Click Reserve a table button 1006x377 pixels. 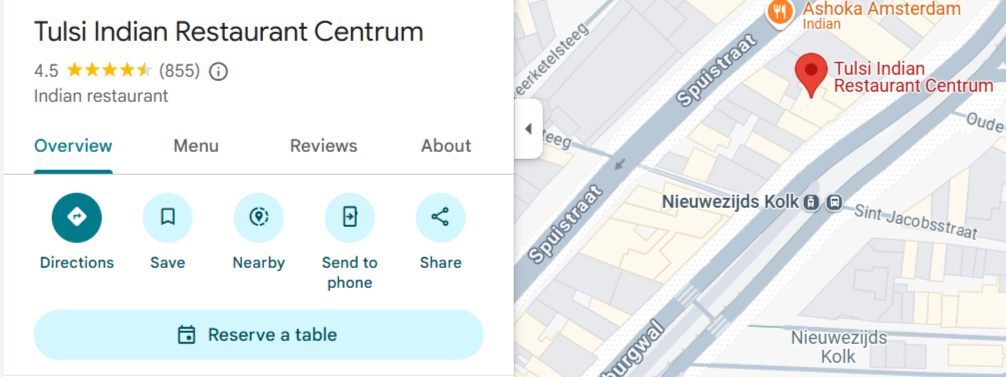point(259,335)
